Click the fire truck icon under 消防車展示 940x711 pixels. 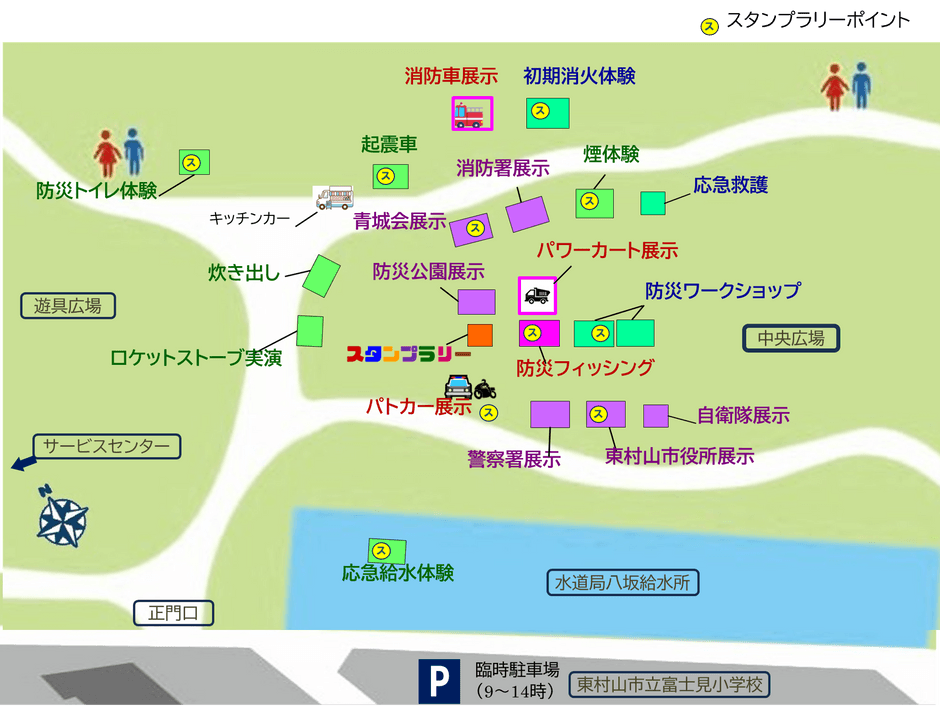pos(472,113)
